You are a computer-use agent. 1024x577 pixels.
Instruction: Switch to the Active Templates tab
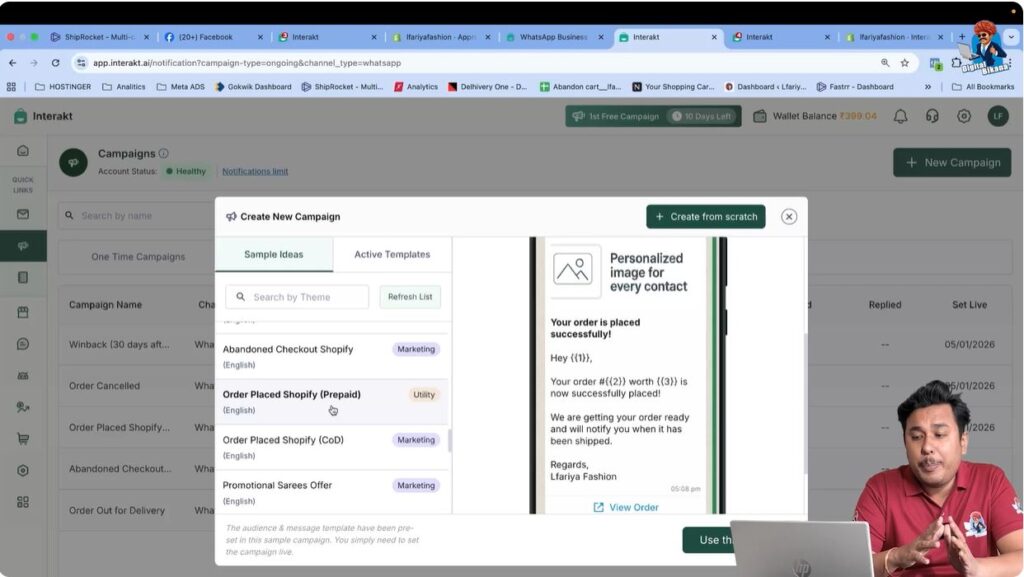(392, 254)
